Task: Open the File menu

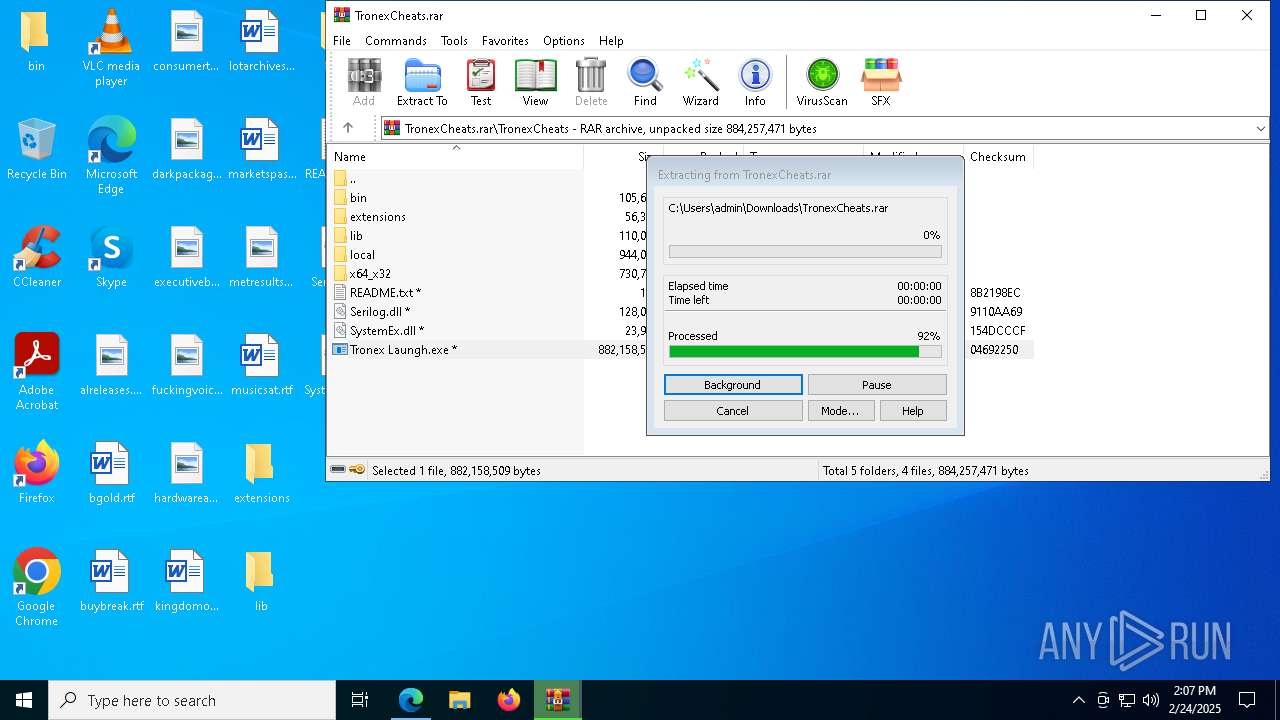Action: pos(342,41)
